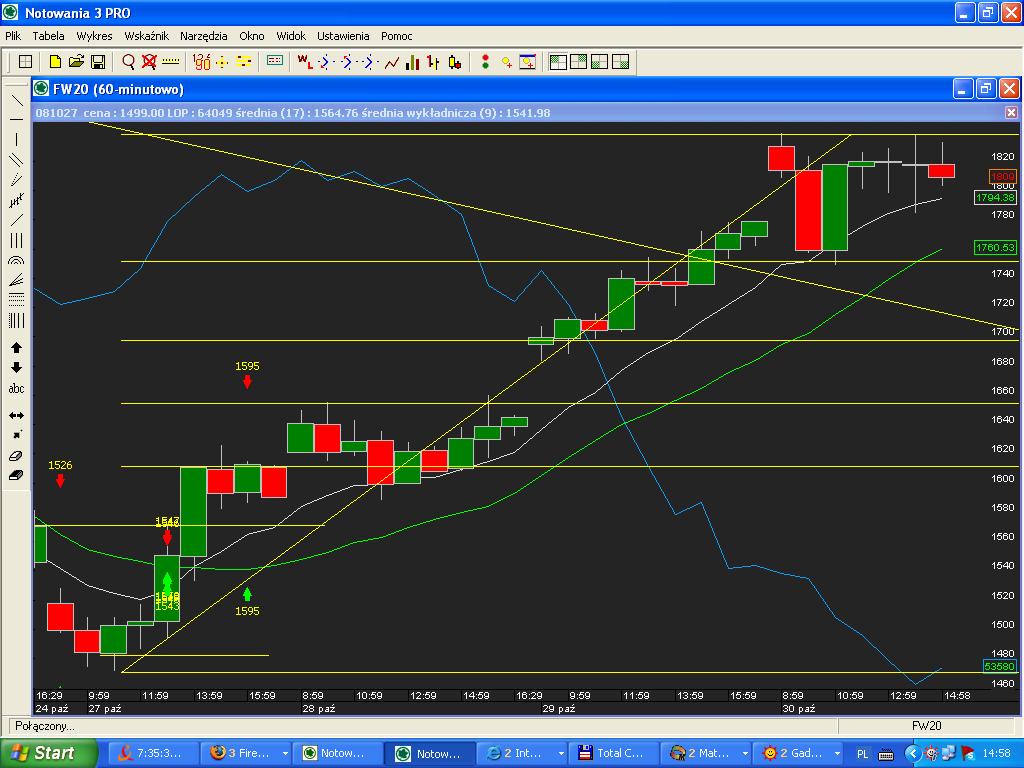Select the vertical line drawing tool
The image size is (1024, 768).
tap(16, 139)
